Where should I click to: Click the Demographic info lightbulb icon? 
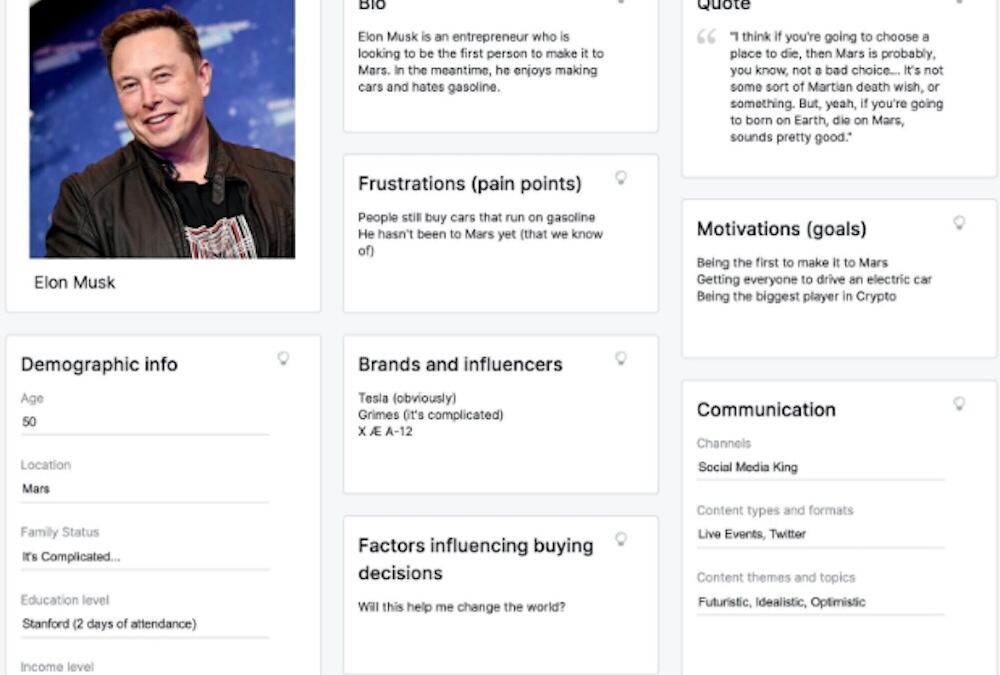point(283,358)
